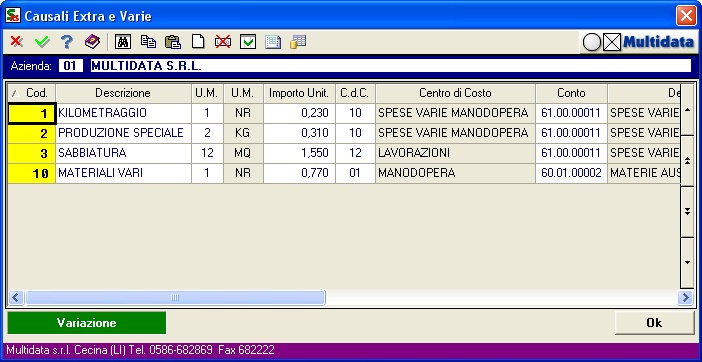Click the 60.01.00002 account cell
Viewport: 702px width, 362px height.
click(571, 174)
